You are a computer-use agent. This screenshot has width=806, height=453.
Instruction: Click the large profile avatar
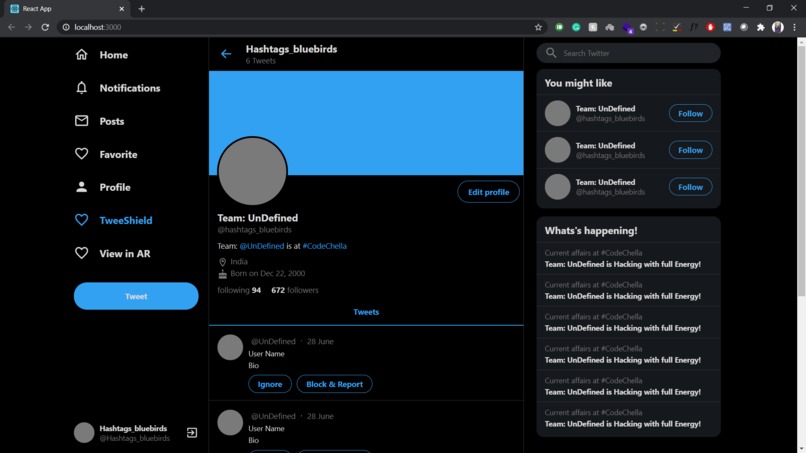click(252, 171)
